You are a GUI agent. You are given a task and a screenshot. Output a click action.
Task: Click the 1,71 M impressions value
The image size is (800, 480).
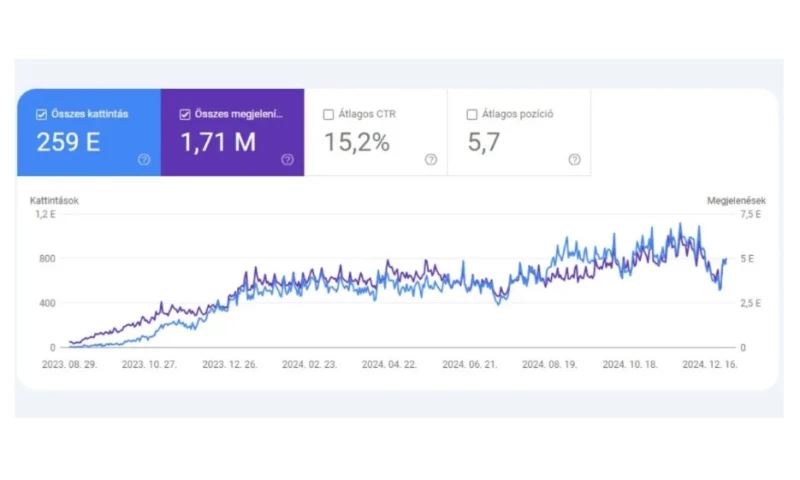click(218, 142)
